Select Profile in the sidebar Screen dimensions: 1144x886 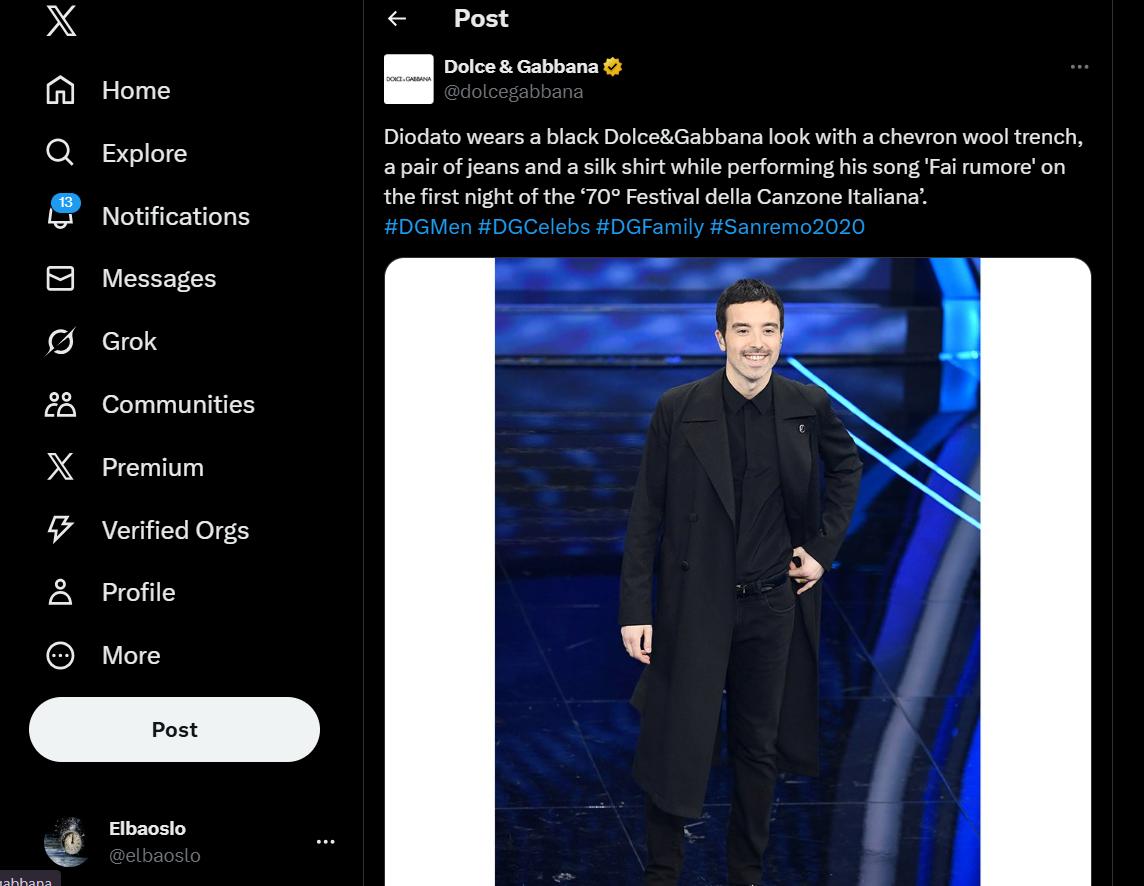[138, 593]
